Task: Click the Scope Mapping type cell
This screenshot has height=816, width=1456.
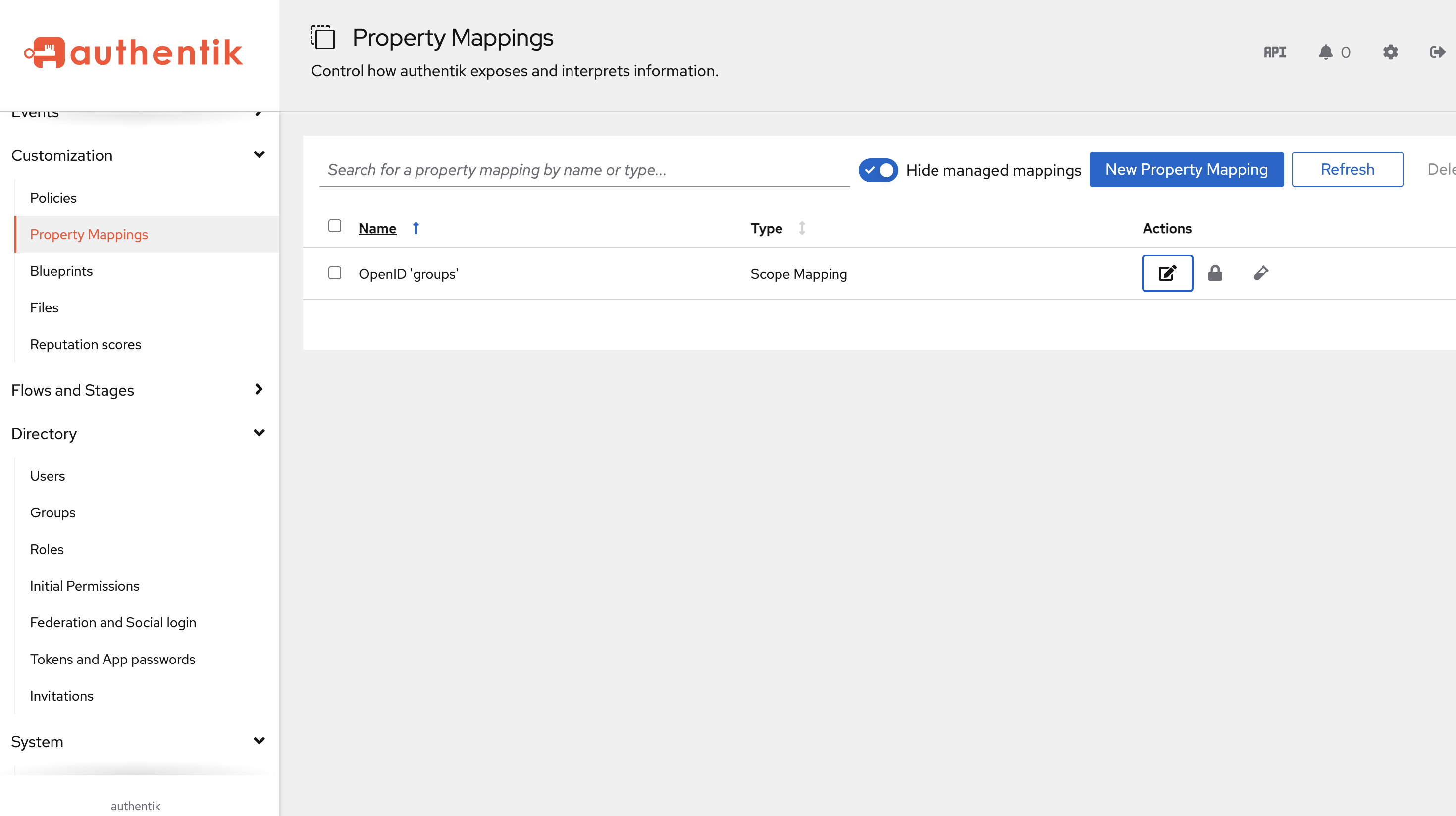Action: [799, 274]
